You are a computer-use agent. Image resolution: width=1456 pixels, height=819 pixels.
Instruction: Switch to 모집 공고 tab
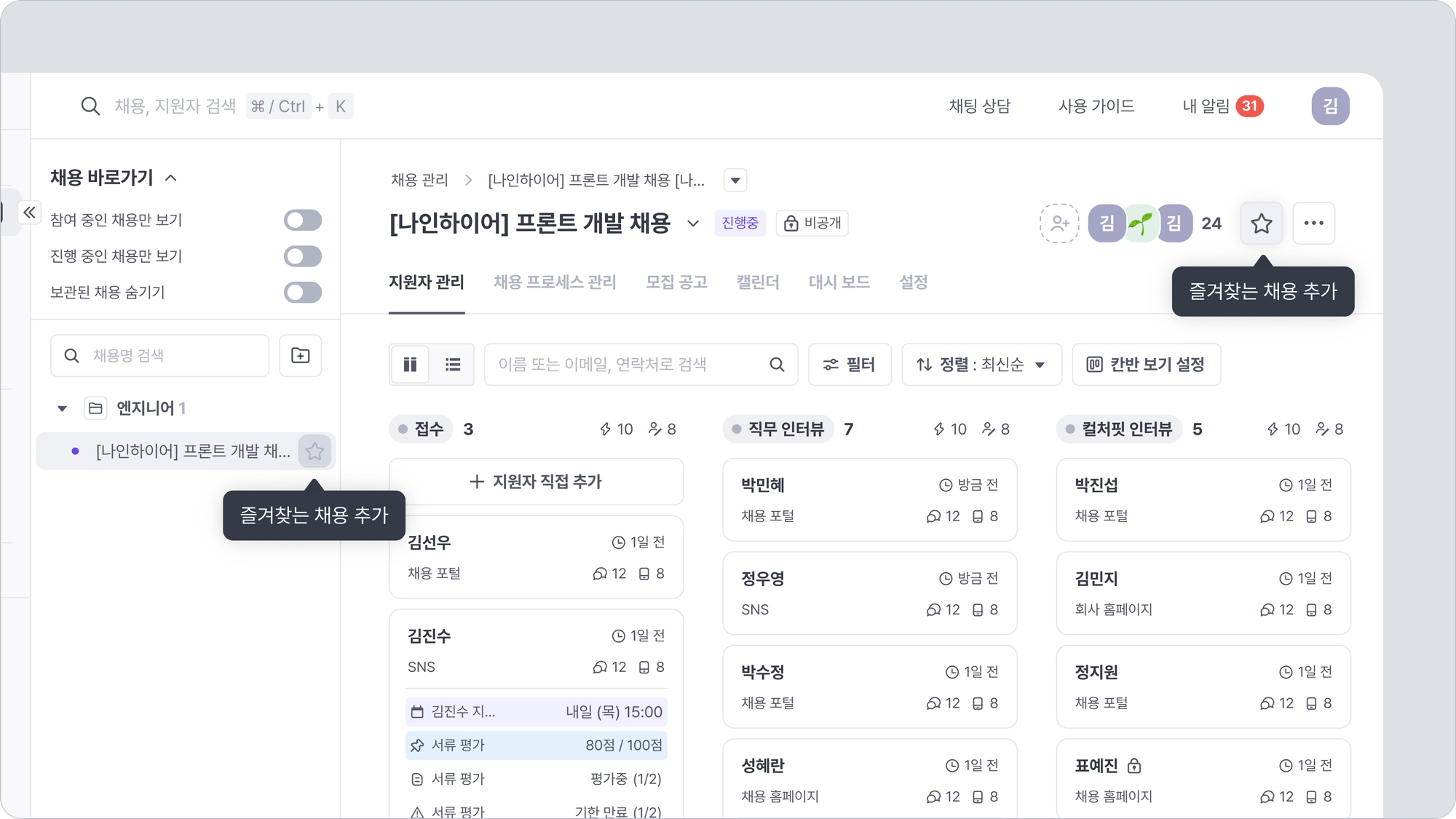click(676, 282)
